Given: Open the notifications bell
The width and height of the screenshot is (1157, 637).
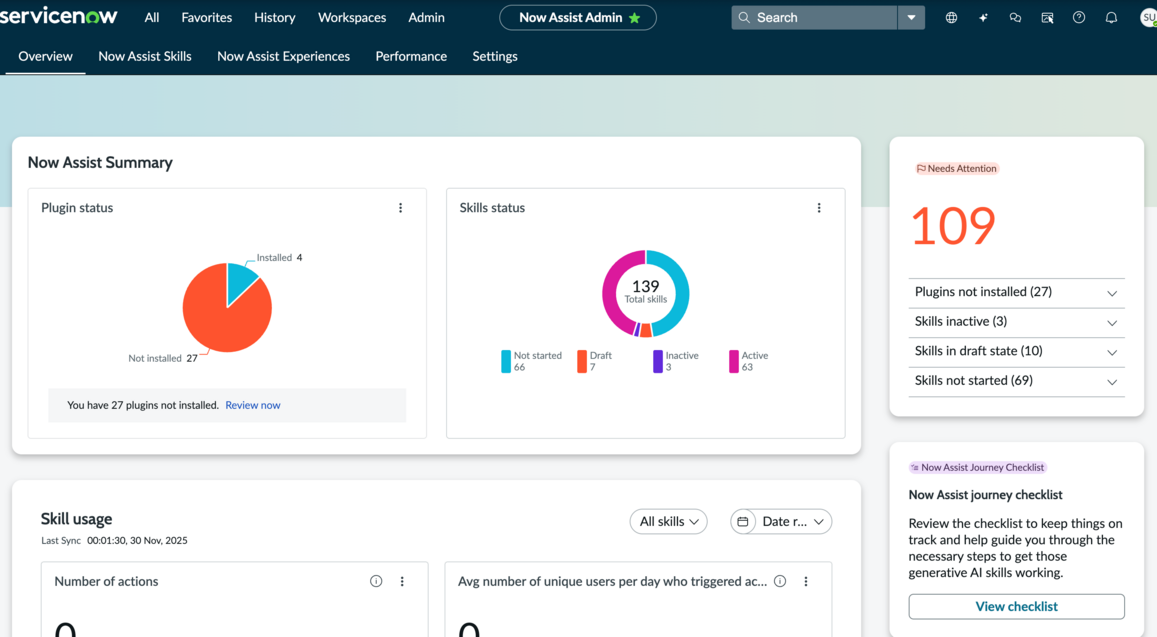Looking at the screenshot, I should coord(1111,18).
